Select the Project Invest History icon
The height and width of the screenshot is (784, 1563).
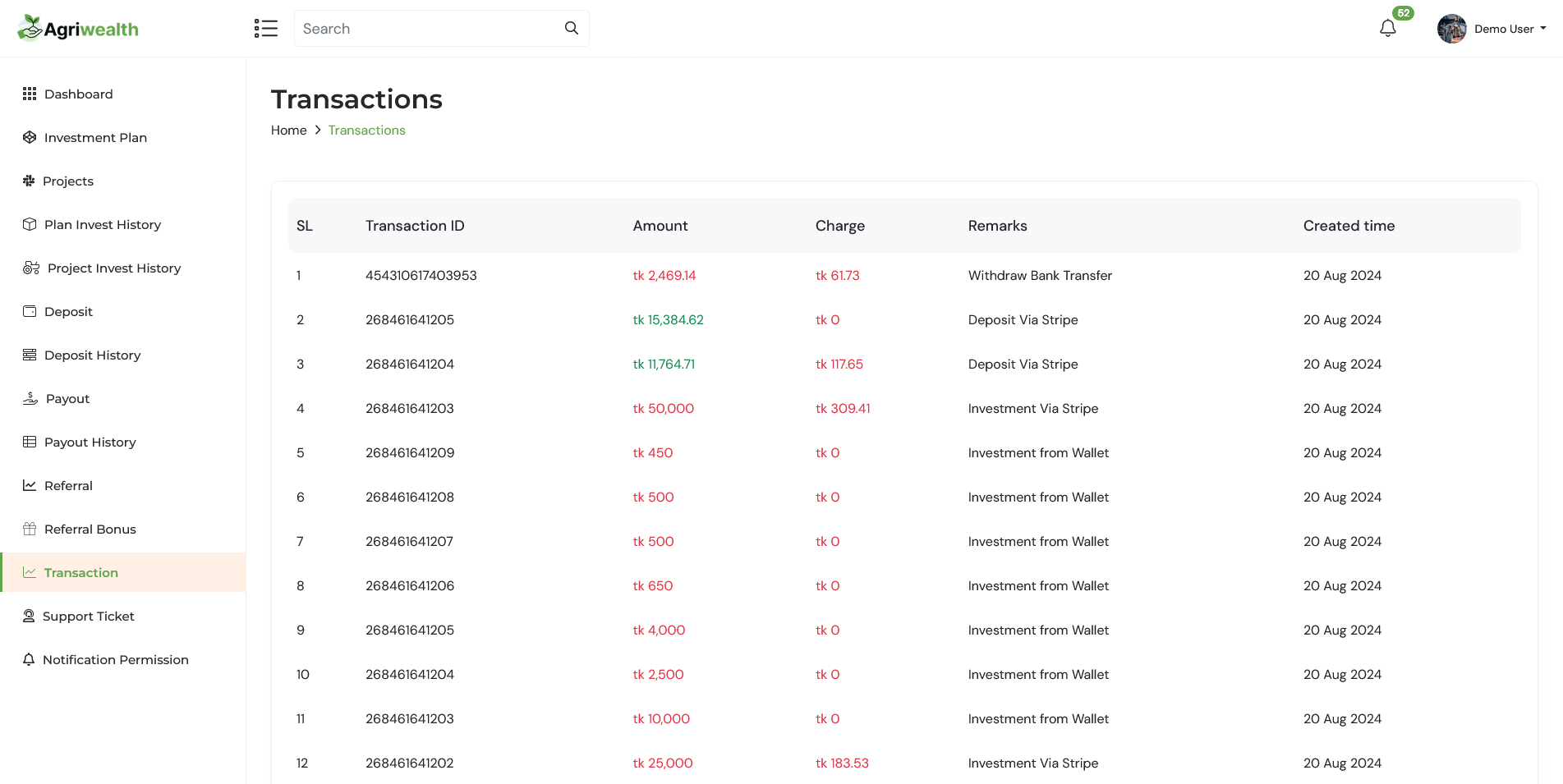pyautogui.click(x=30, y=268)
